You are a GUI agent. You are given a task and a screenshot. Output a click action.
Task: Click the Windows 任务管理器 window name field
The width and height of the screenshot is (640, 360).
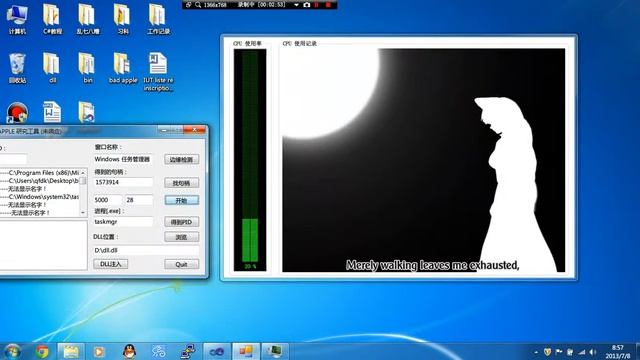123,159
